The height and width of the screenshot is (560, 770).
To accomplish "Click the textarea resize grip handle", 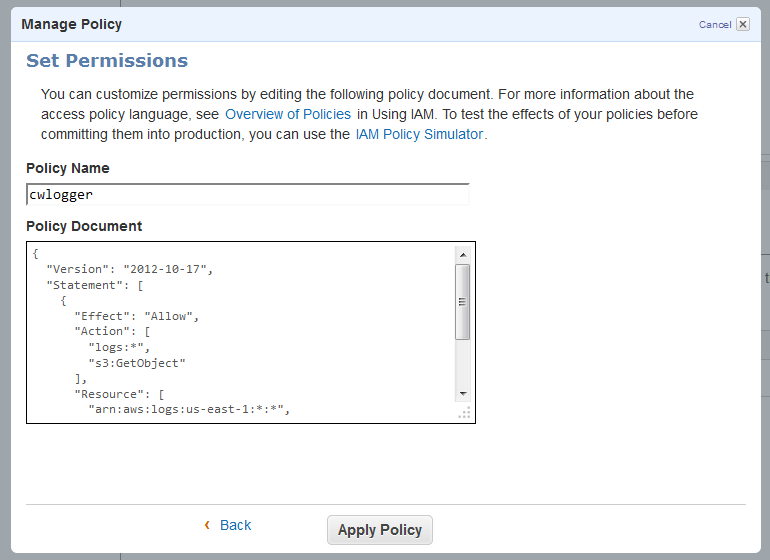I will 464,413.
